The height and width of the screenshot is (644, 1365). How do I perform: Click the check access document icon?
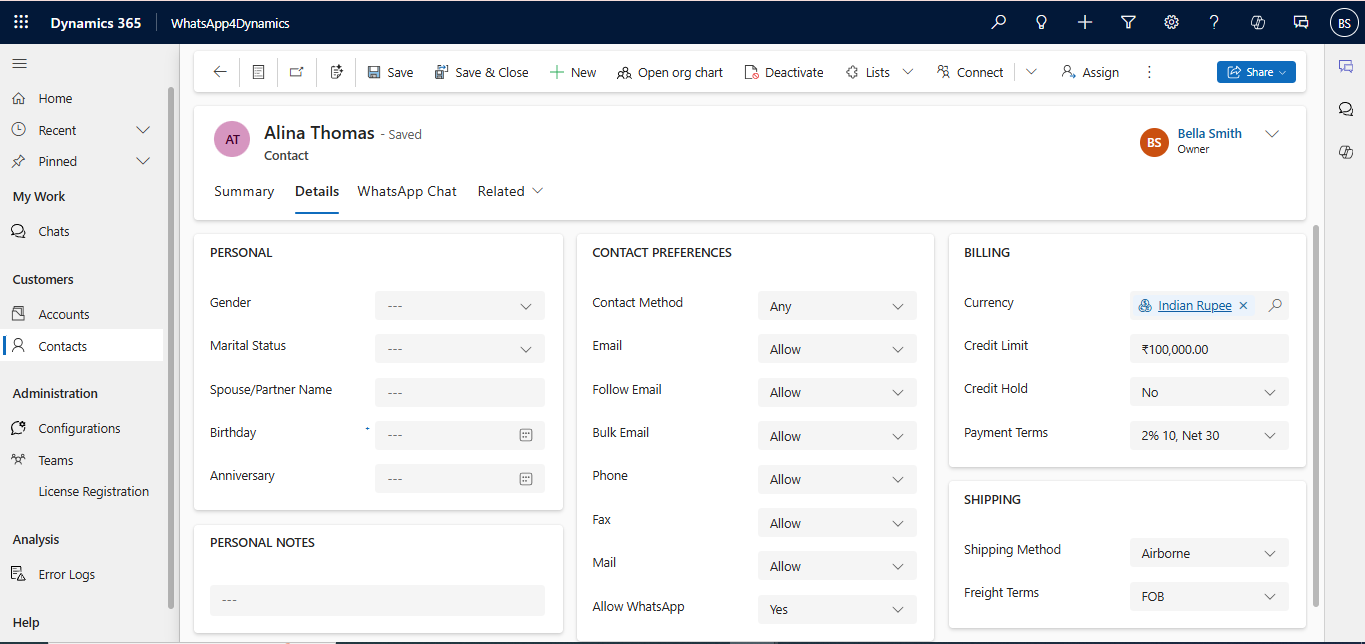(x=336, y=72)
